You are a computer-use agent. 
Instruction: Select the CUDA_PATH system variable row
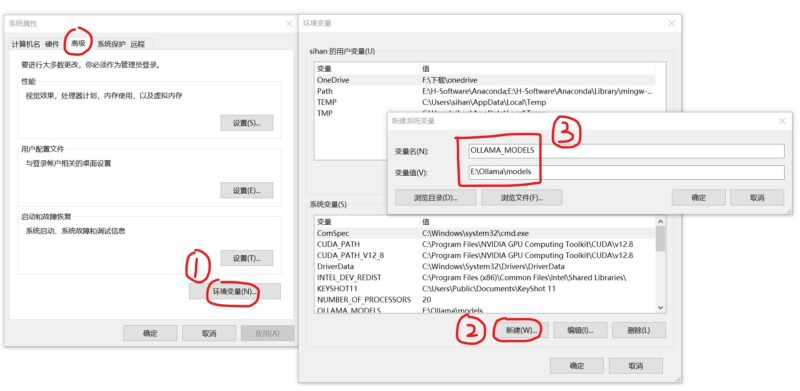[485, 244]
